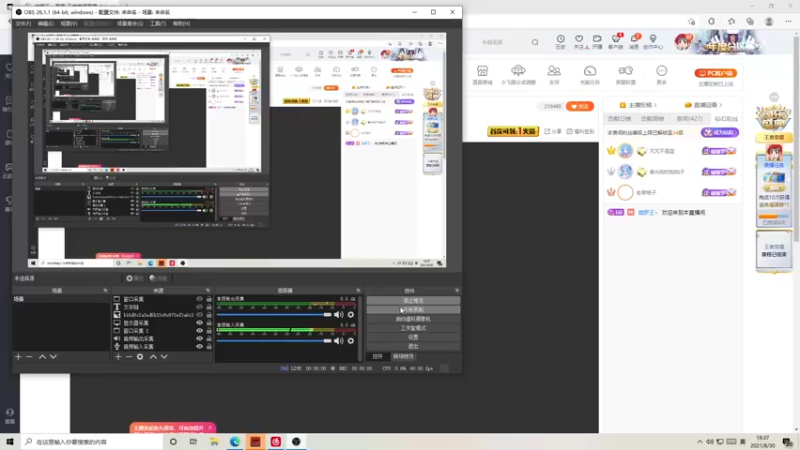Move the source down with the down arrow
The width and height of the screenshot is (800, 450).
coord(164,357)
